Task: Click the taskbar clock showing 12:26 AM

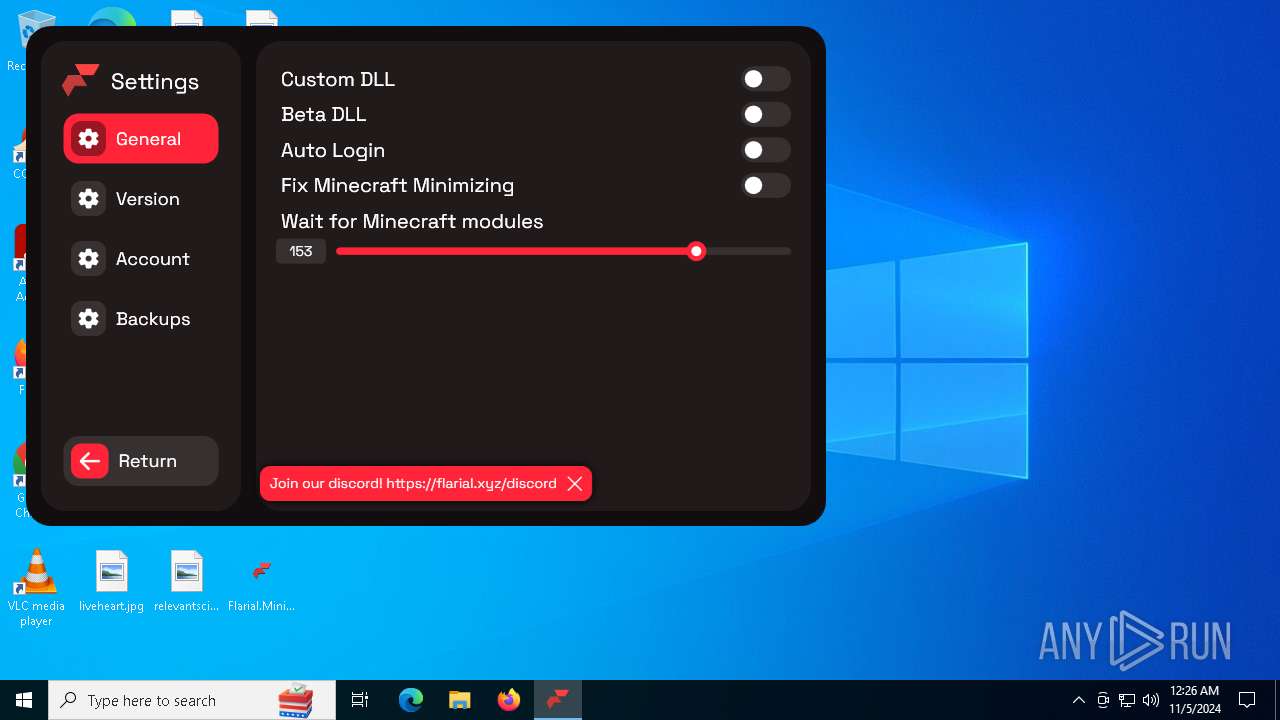Action: (x=1195, y=700)
